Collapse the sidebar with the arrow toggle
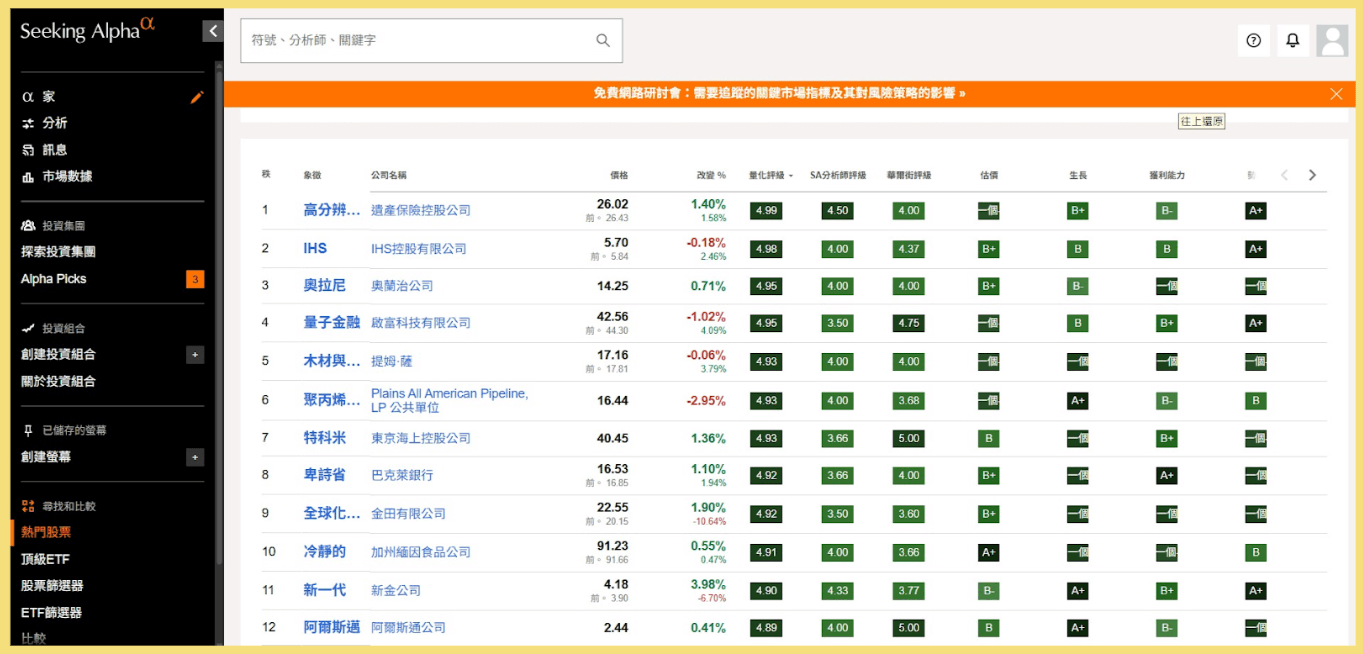The height and width of the screenshot is (654, 1363). click(x=212, y=30)
